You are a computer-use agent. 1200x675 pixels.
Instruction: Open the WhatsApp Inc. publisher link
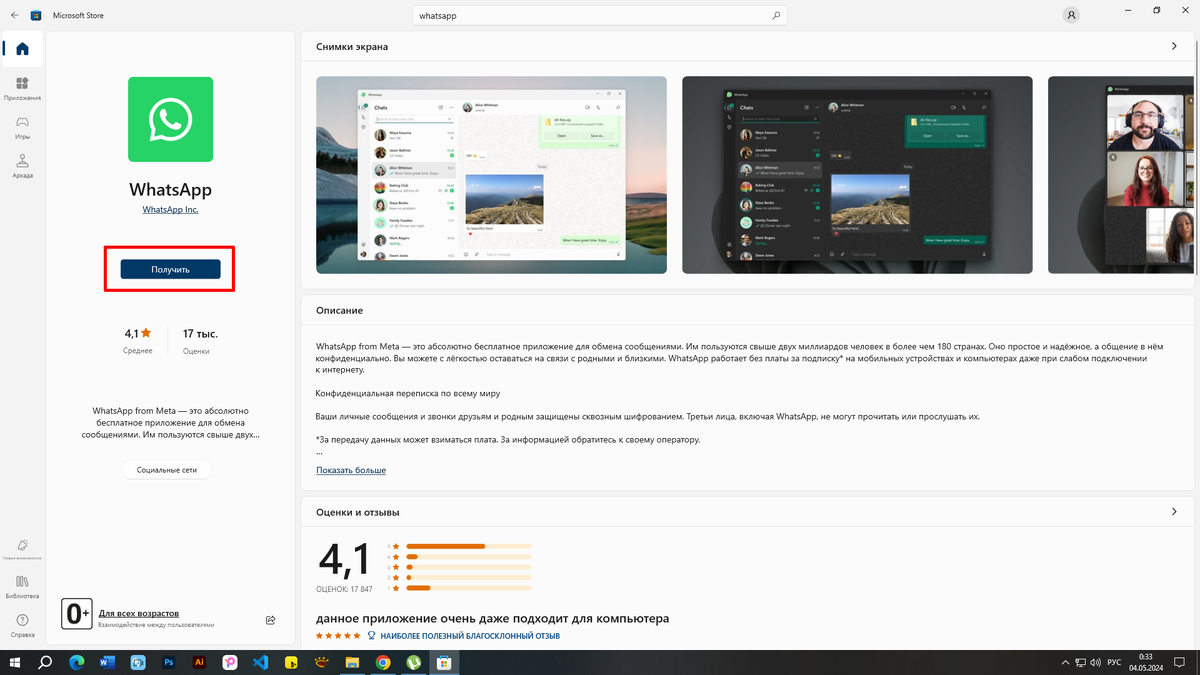pyautogui.click(x=170, y=210)
